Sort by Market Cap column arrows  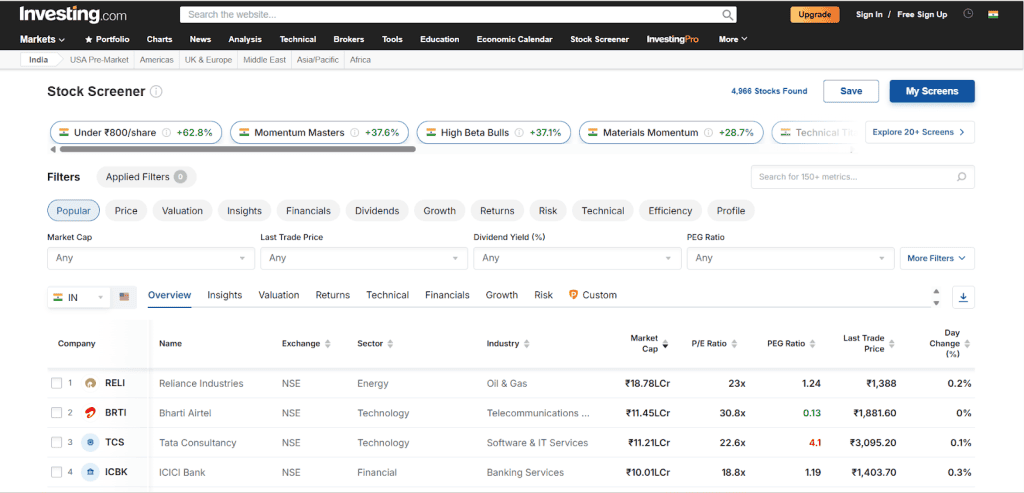click(665, 343)
